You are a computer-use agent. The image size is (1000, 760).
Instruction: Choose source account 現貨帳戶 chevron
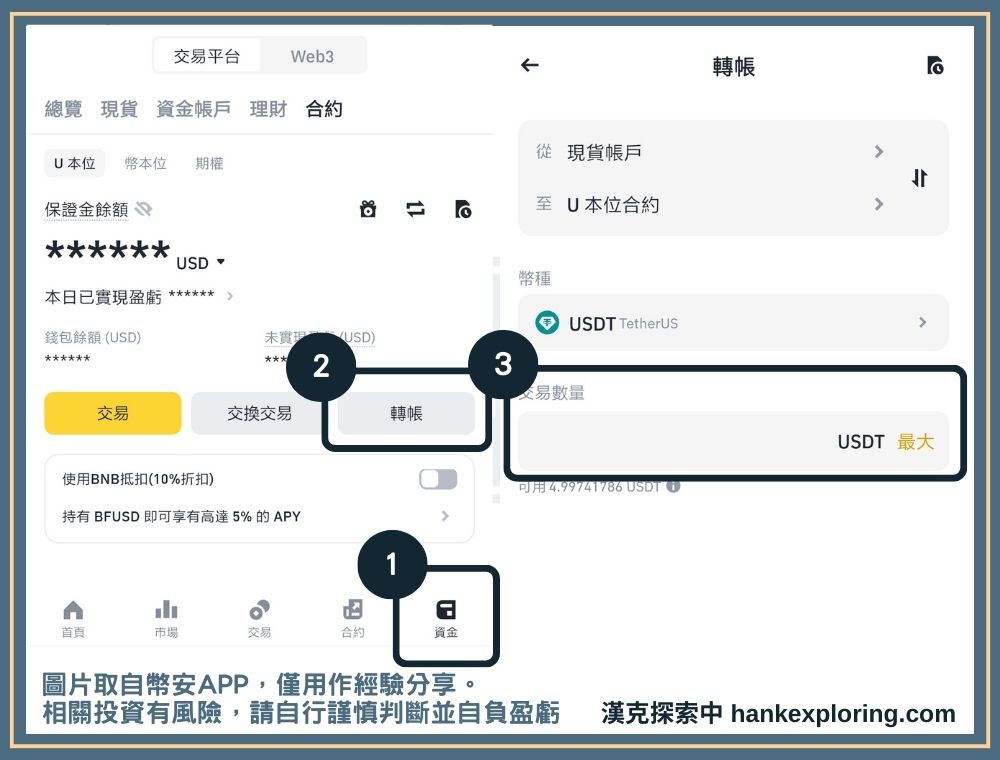coord(879,152)
